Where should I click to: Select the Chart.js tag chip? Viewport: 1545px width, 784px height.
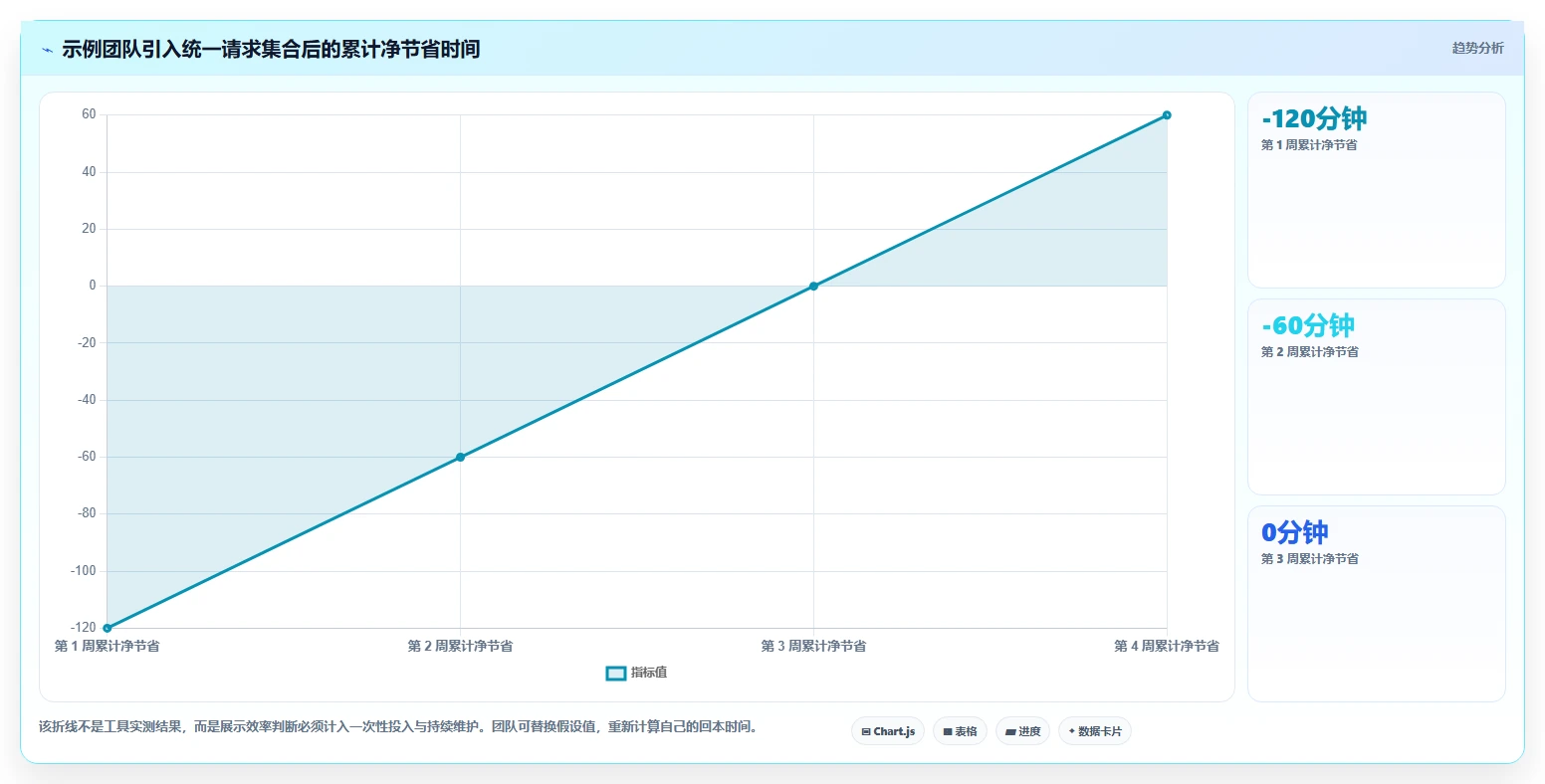click(x=888, y=731)
